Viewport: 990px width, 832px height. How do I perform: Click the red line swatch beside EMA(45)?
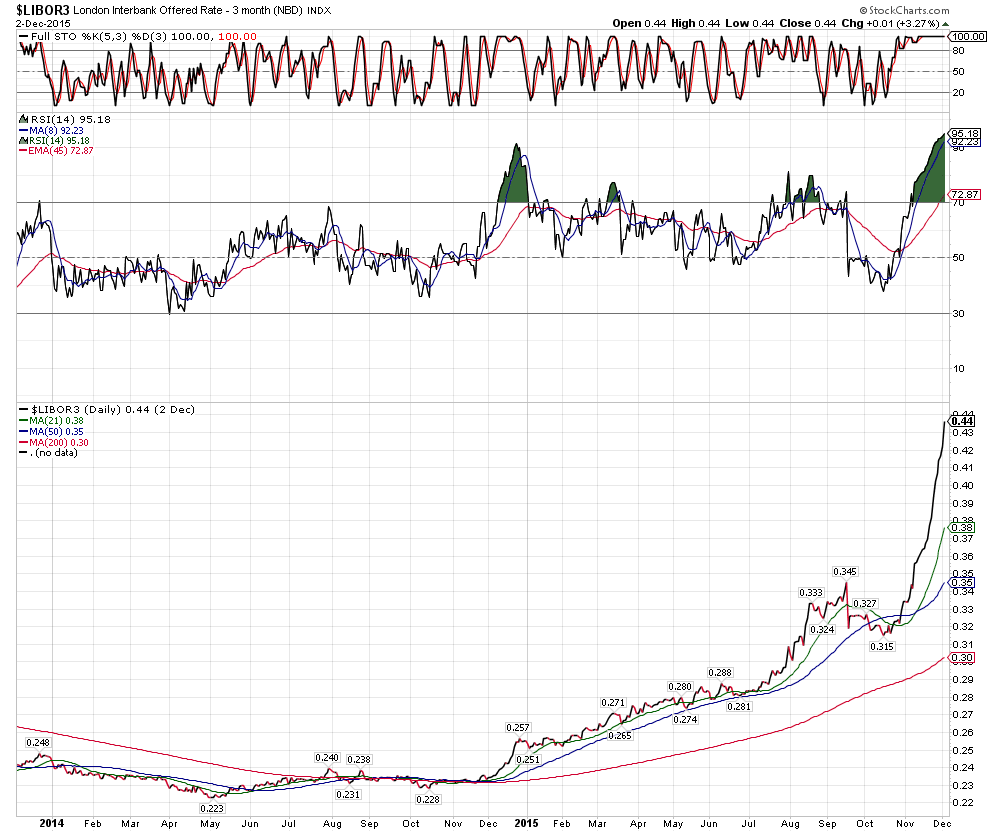click(23, 151)
